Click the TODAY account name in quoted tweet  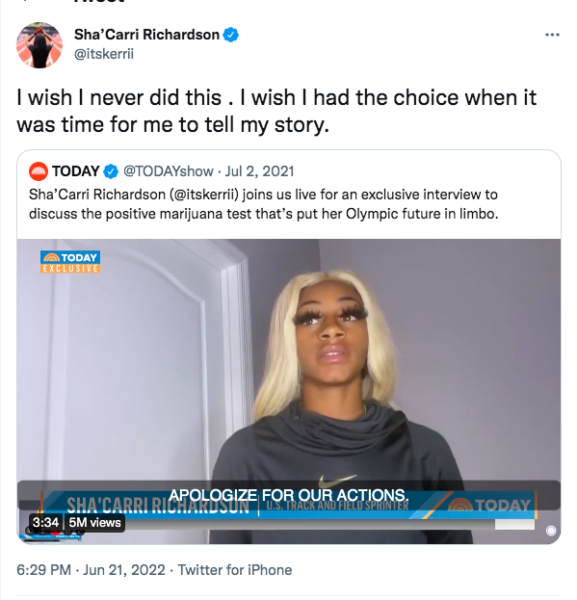click(x=76, y=171)
